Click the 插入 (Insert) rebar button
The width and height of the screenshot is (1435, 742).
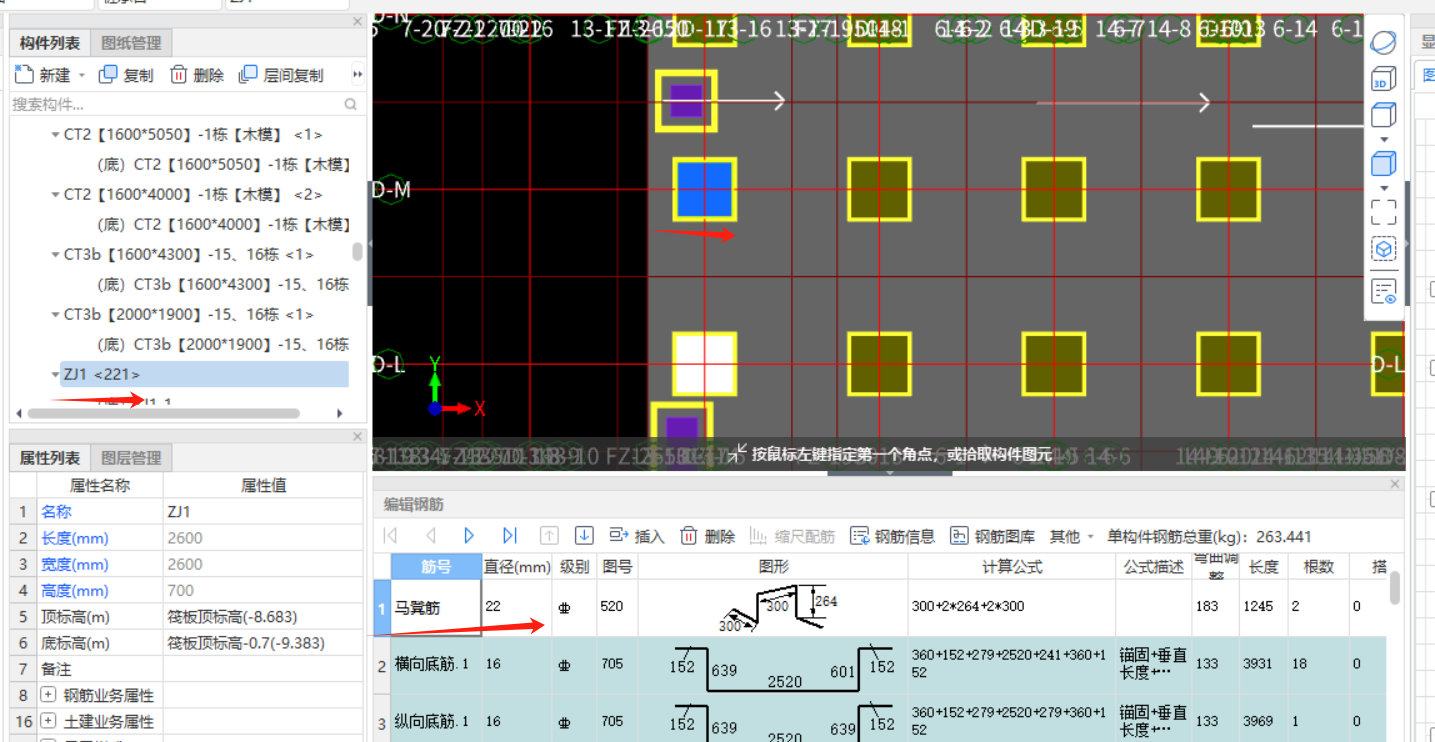[637, 536]
